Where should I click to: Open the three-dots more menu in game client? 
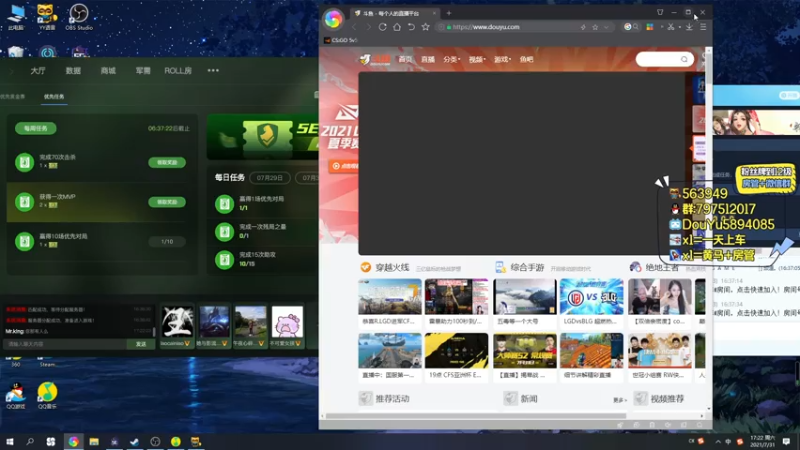[x=213, y=70]
